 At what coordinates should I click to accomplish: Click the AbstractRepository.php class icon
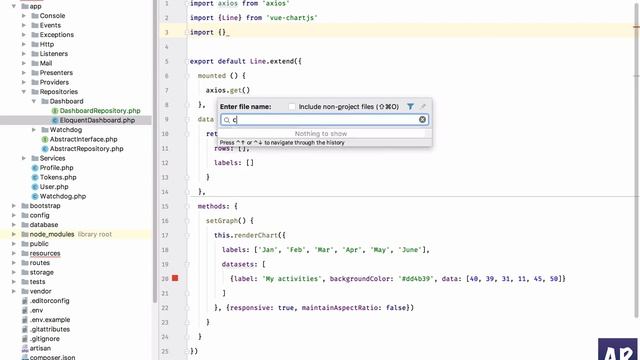(45, 149)
